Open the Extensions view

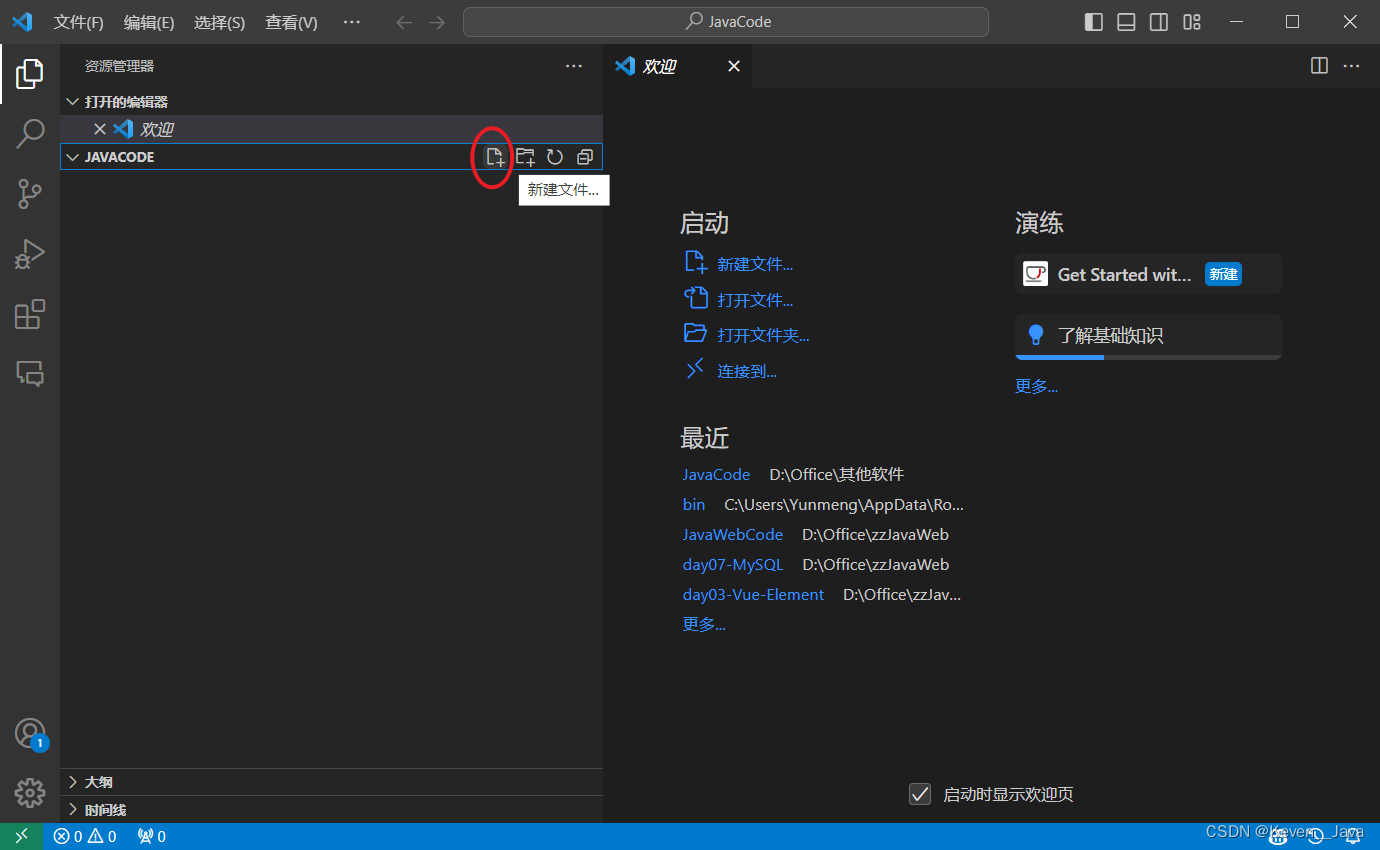tap(30, 314)
